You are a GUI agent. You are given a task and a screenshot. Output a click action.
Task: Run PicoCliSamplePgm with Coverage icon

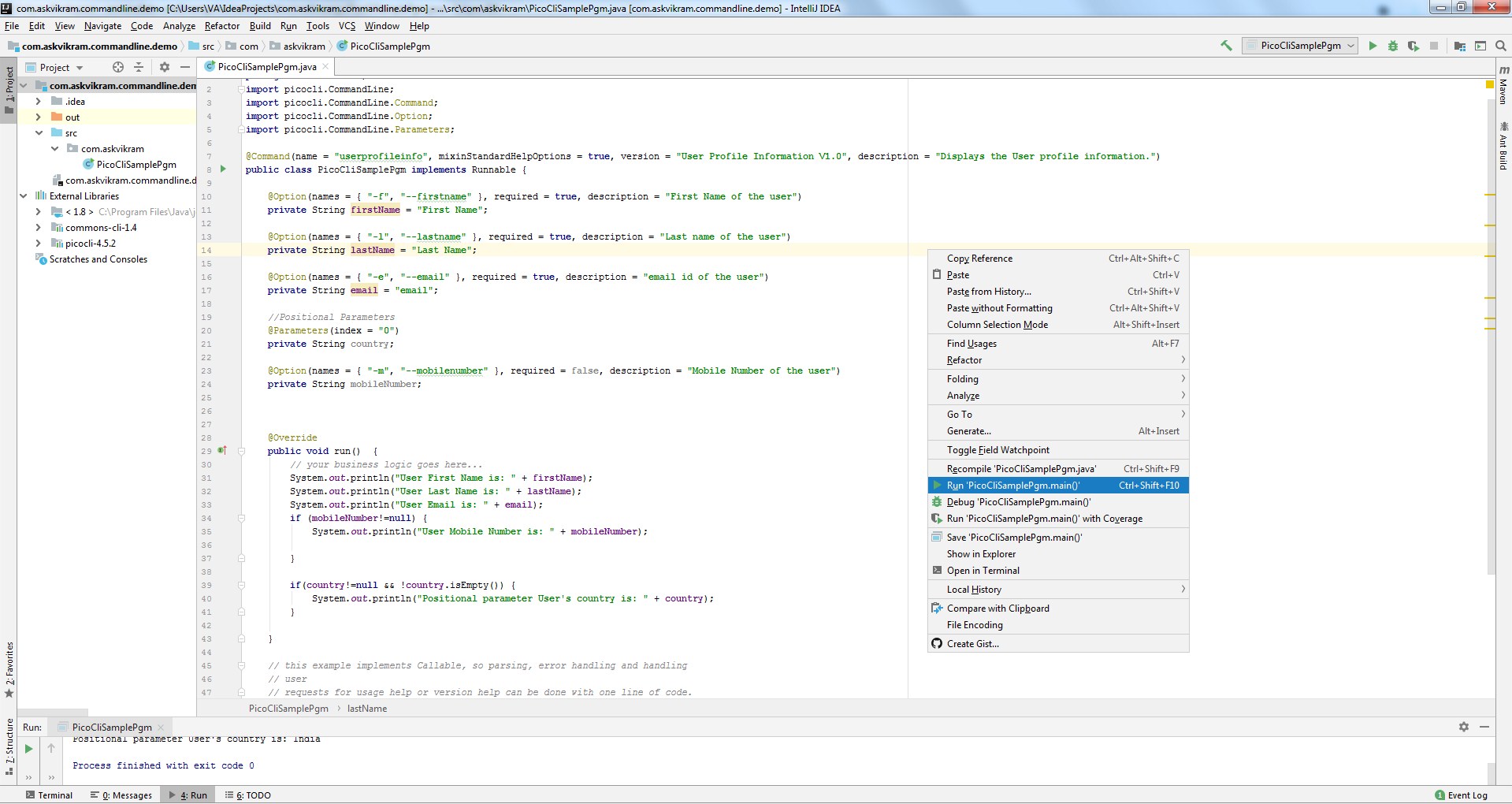click(x=1414, y=46)
